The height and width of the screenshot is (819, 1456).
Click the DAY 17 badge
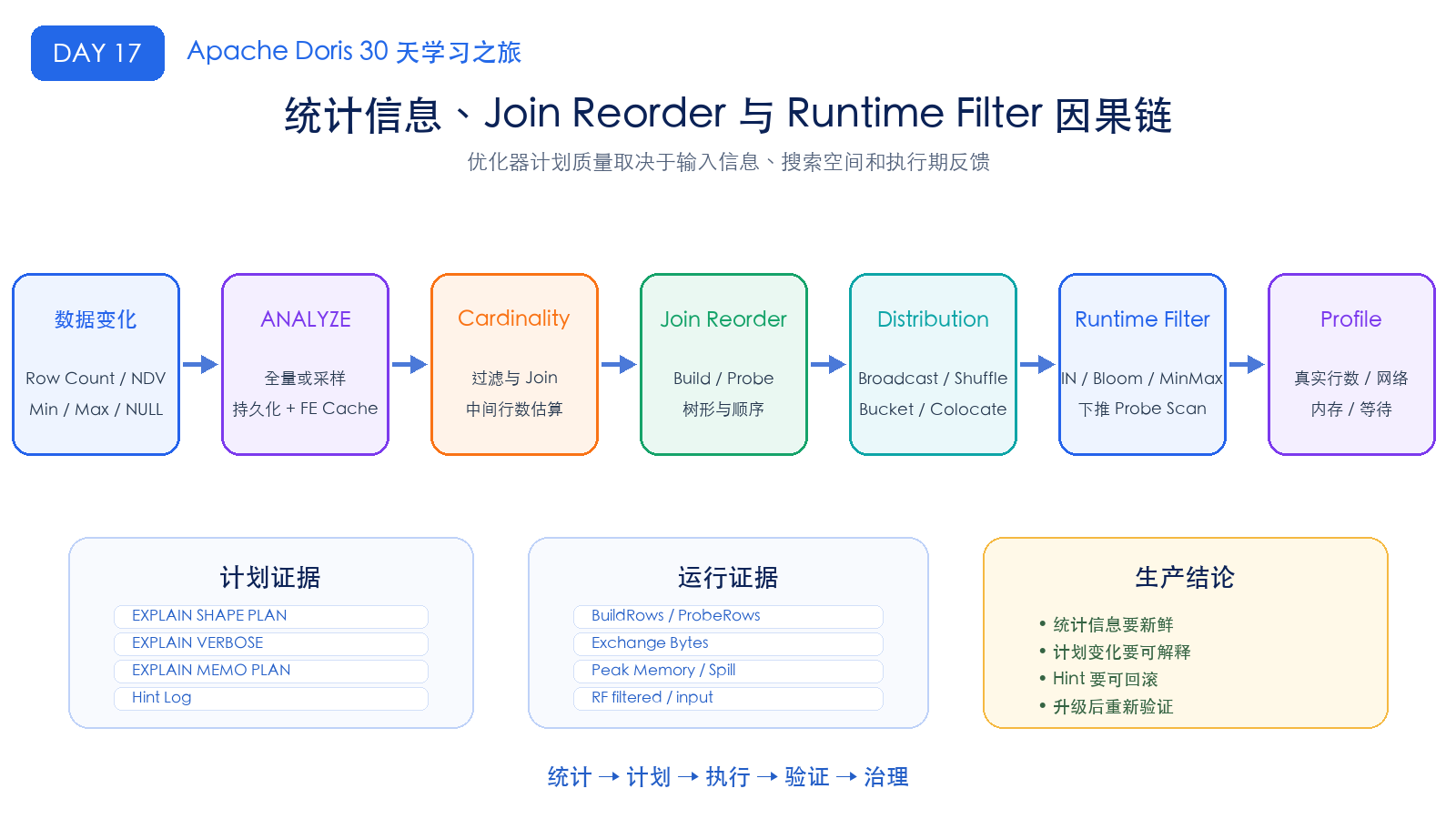97,53
